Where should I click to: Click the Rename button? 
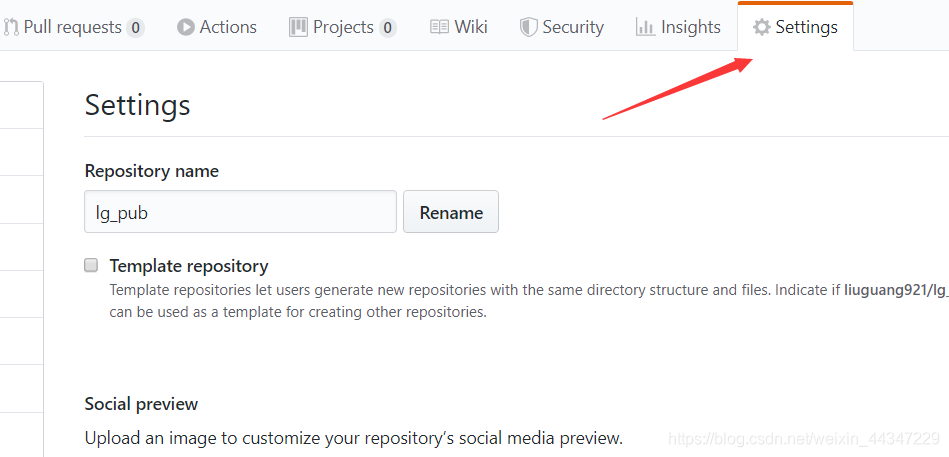[451, 212]
